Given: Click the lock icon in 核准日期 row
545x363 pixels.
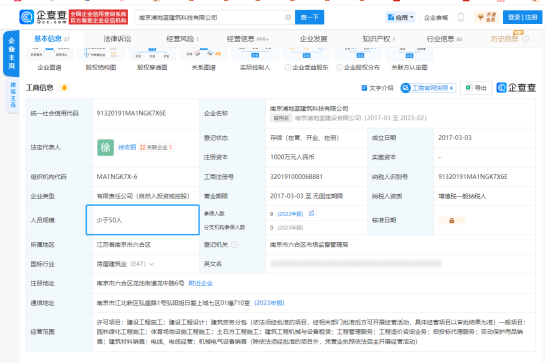Looking at the screenshot, I should pyautogui.click(x=452, y=220).
